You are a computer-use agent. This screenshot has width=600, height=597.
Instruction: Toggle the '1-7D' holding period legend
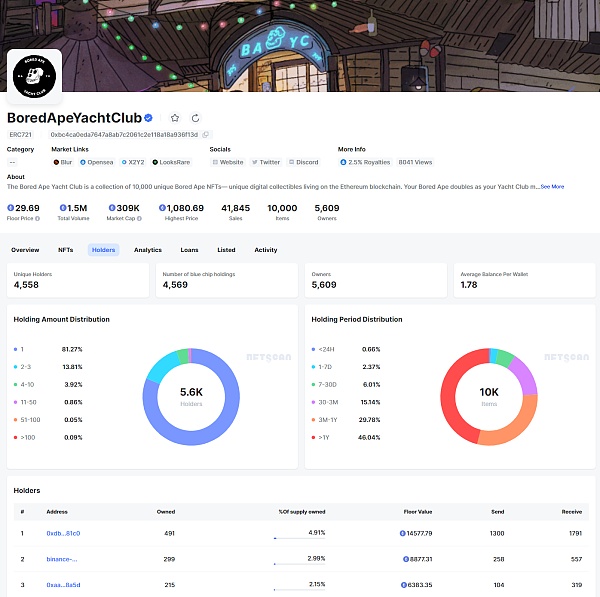click(x=346, y=367)
